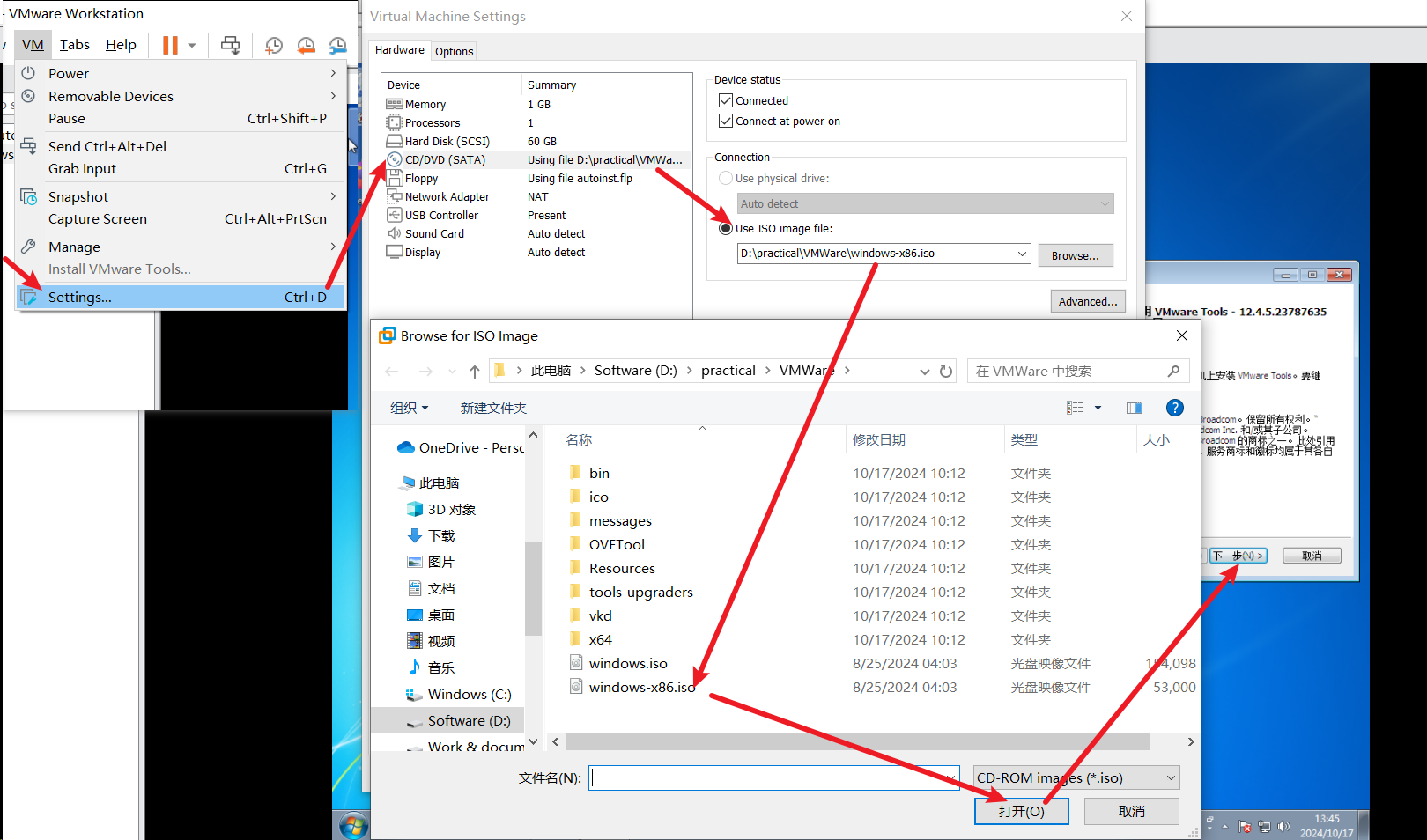This screenshot has width=1427, height=840.
Task: Open view options dropdown arrow
Action: coord(1098,408)
